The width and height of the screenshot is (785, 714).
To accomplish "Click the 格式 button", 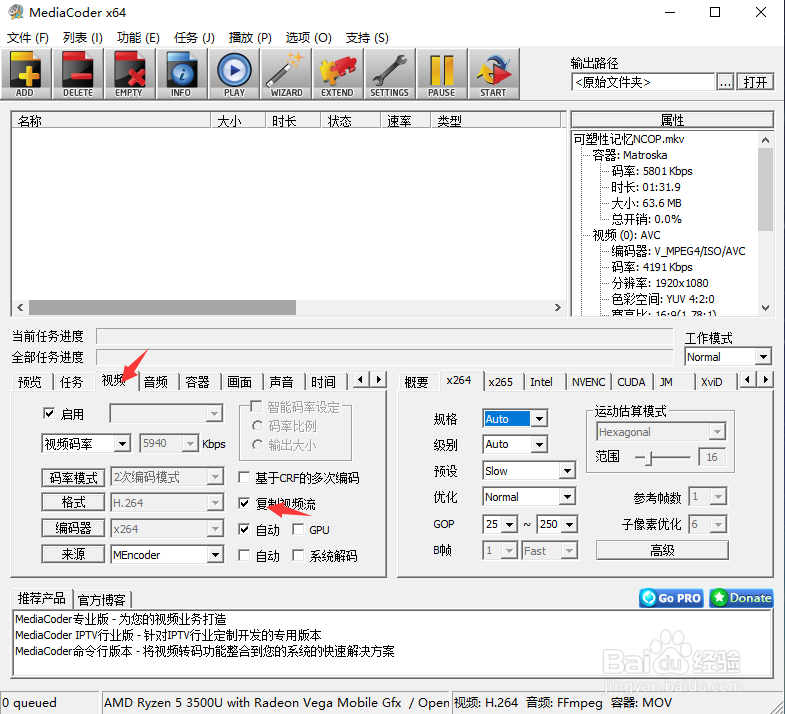I will [x=73, y=502].
